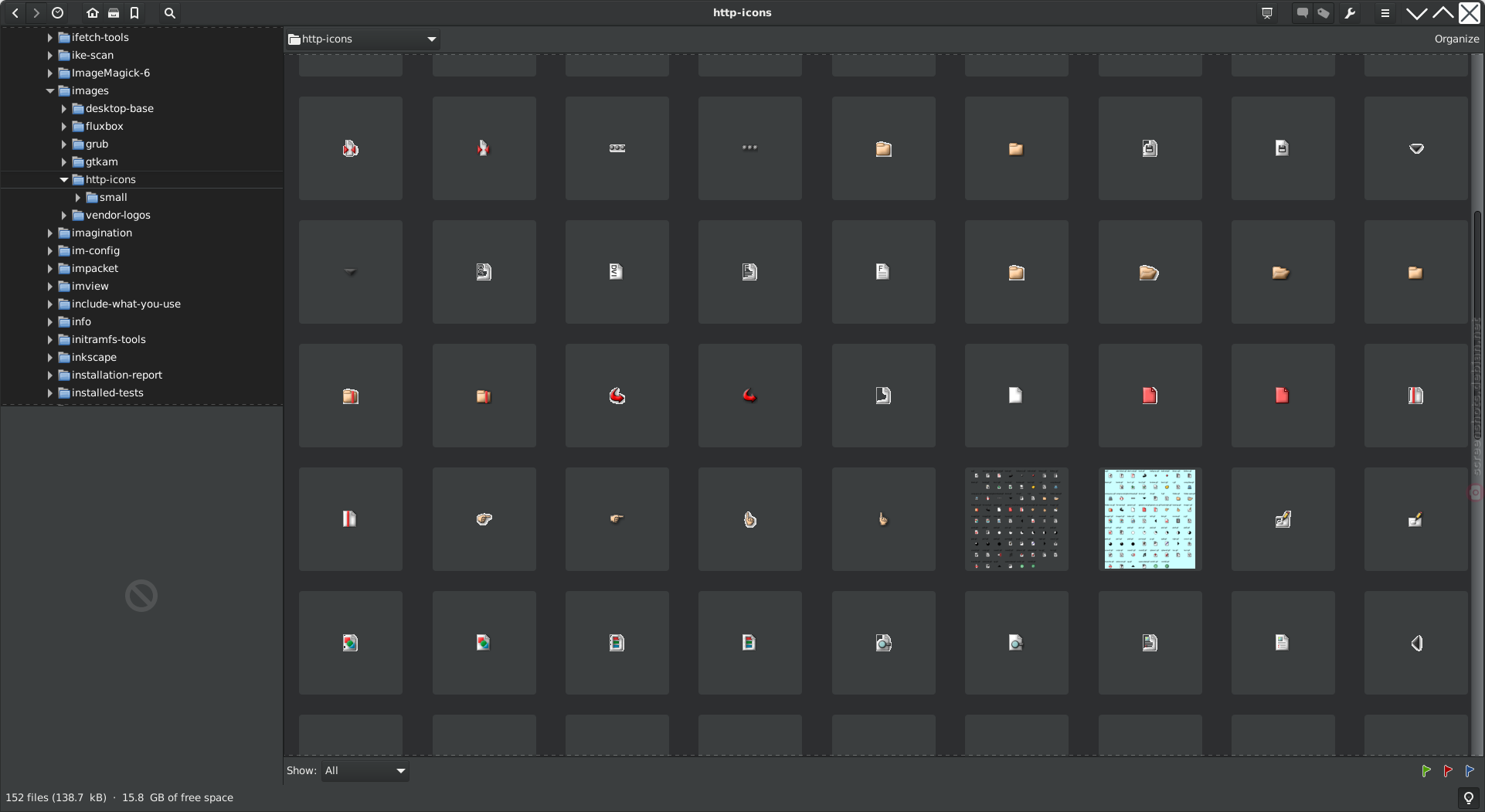Go back to the previous location
This screenshot has height=812, width=1485.
15,13
